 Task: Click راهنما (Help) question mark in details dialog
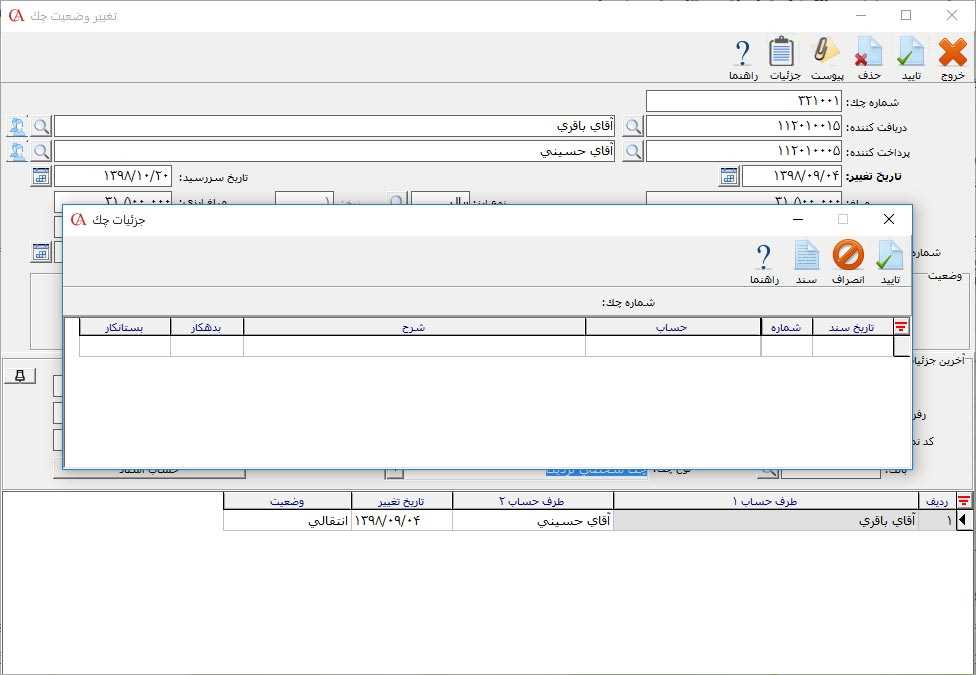click(764, 262)
